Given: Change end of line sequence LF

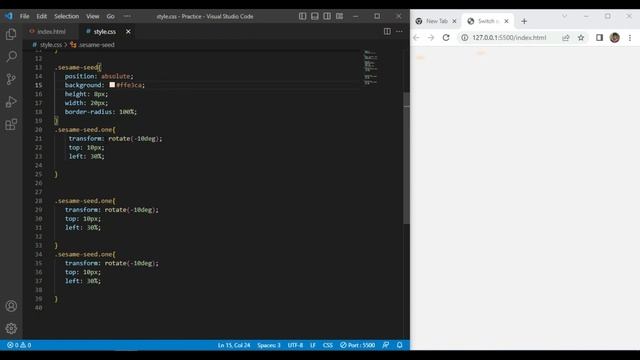Looking at the screenshot, I should 313,345.
